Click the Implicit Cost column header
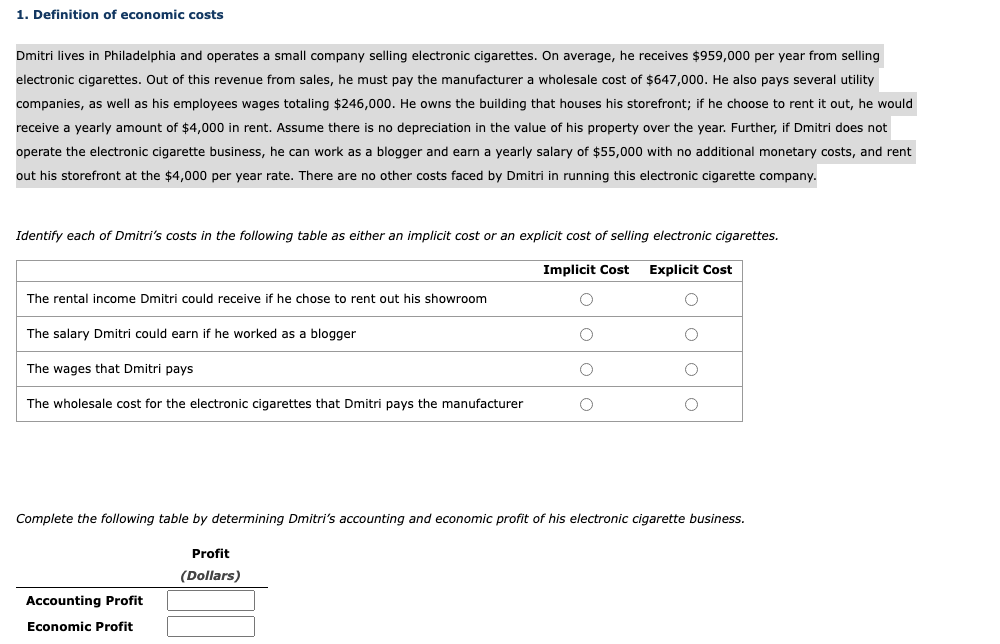 point(586,269)
